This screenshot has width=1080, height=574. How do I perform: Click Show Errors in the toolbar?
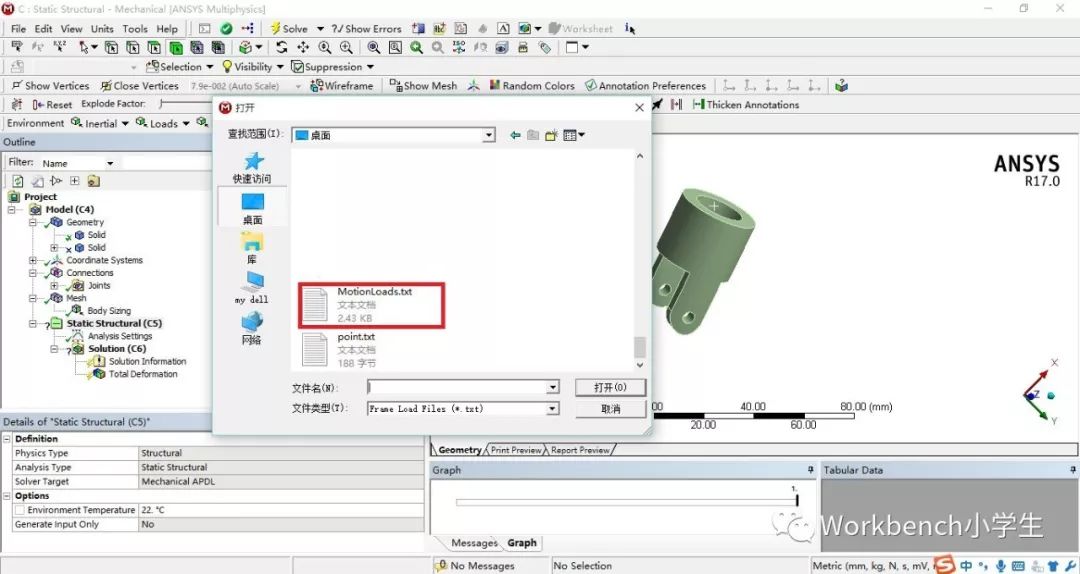tap(366, 28)
